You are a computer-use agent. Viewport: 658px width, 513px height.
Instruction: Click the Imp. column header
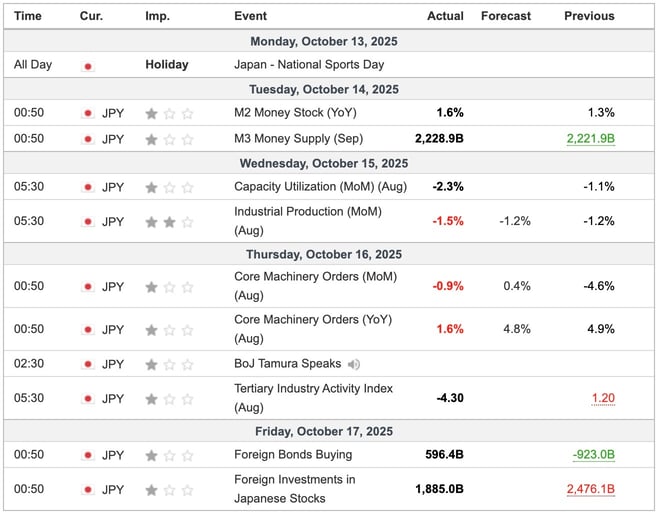[157, 16]
